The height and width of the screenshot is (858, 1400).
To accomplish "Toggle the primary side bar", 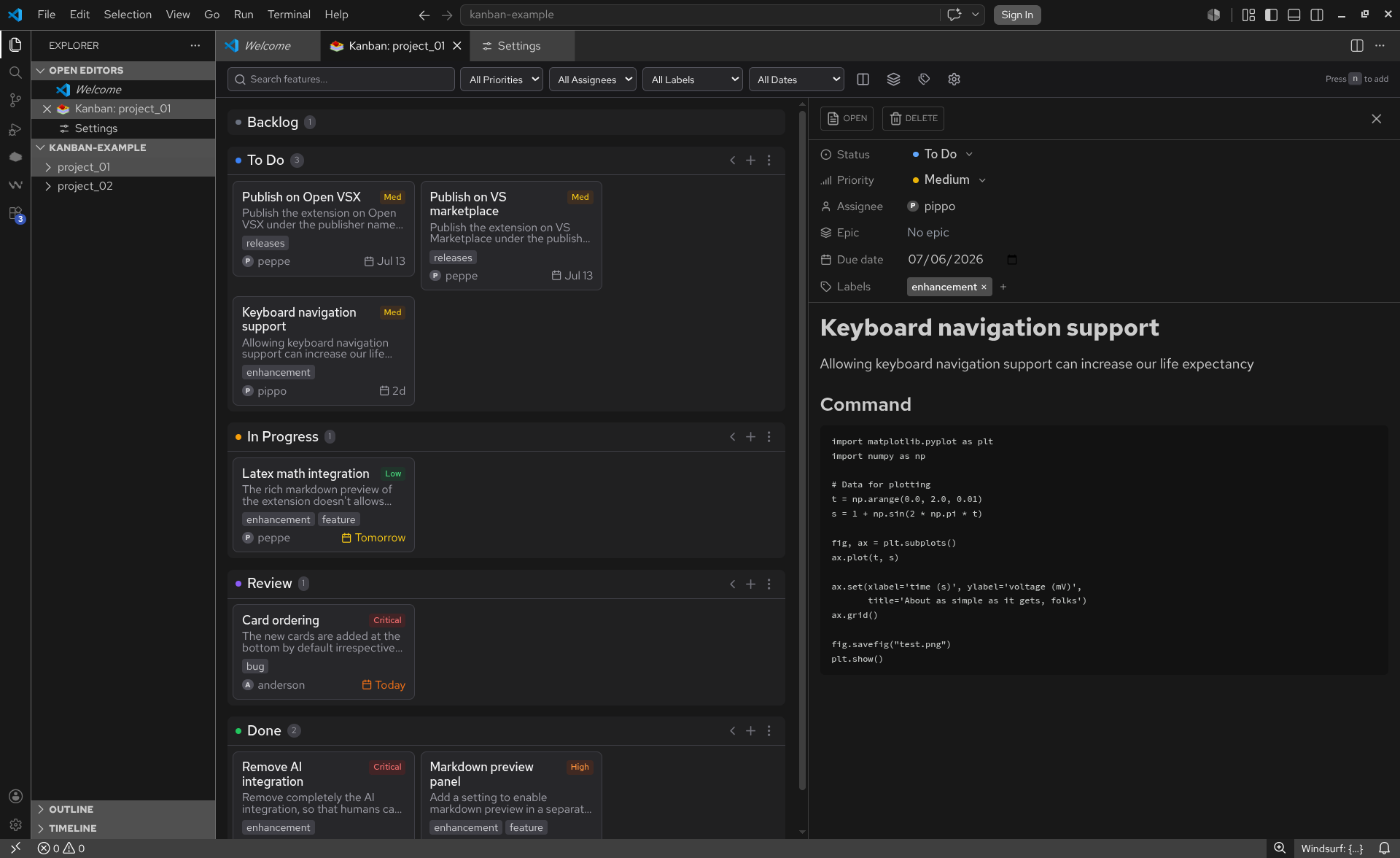I will (x=1271, y=15).
